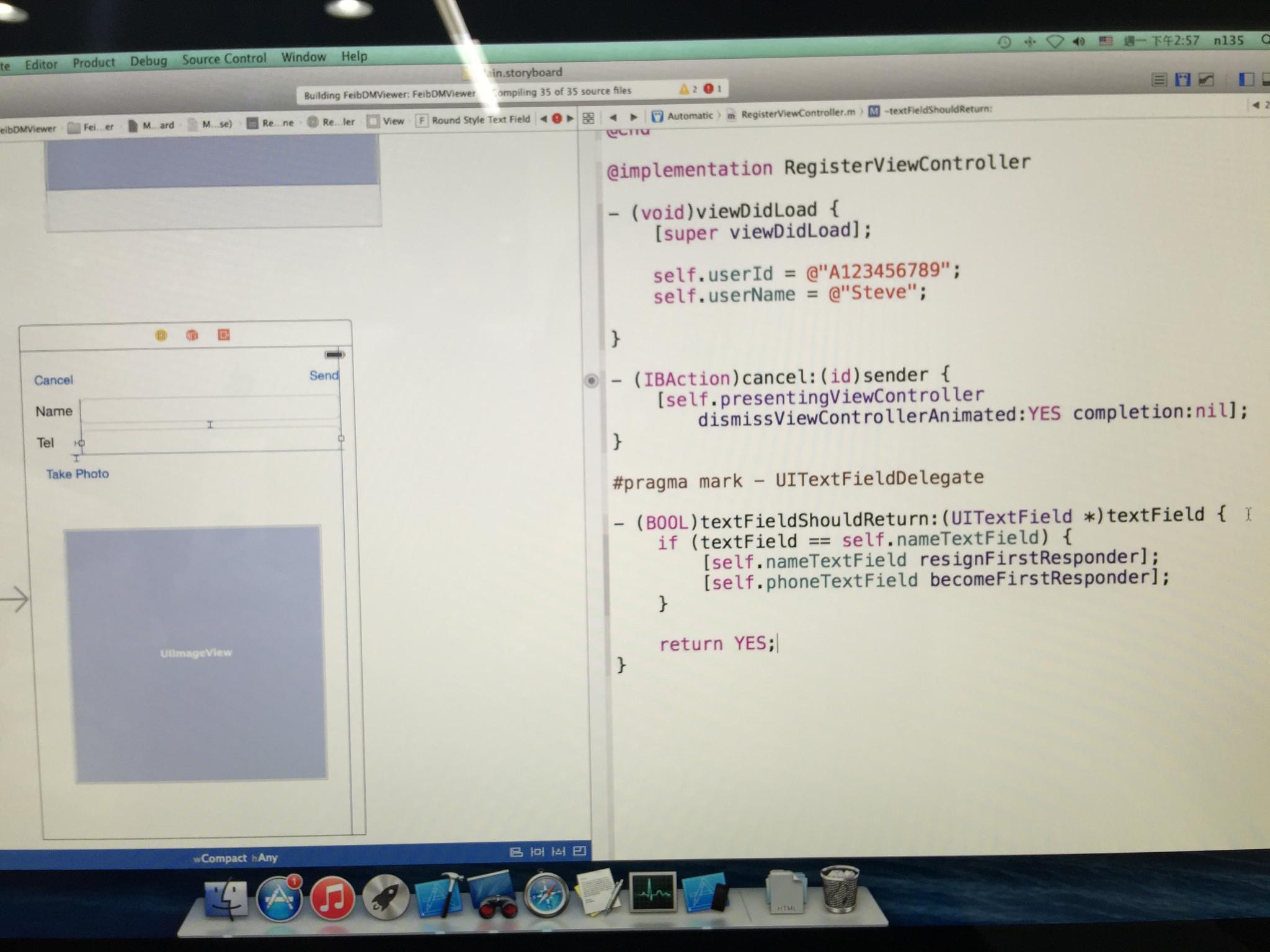Image resolution: width=1270 pixels, height=952 pixels.
Task: Open the Source Control menu
Action: tap(224, 58)
